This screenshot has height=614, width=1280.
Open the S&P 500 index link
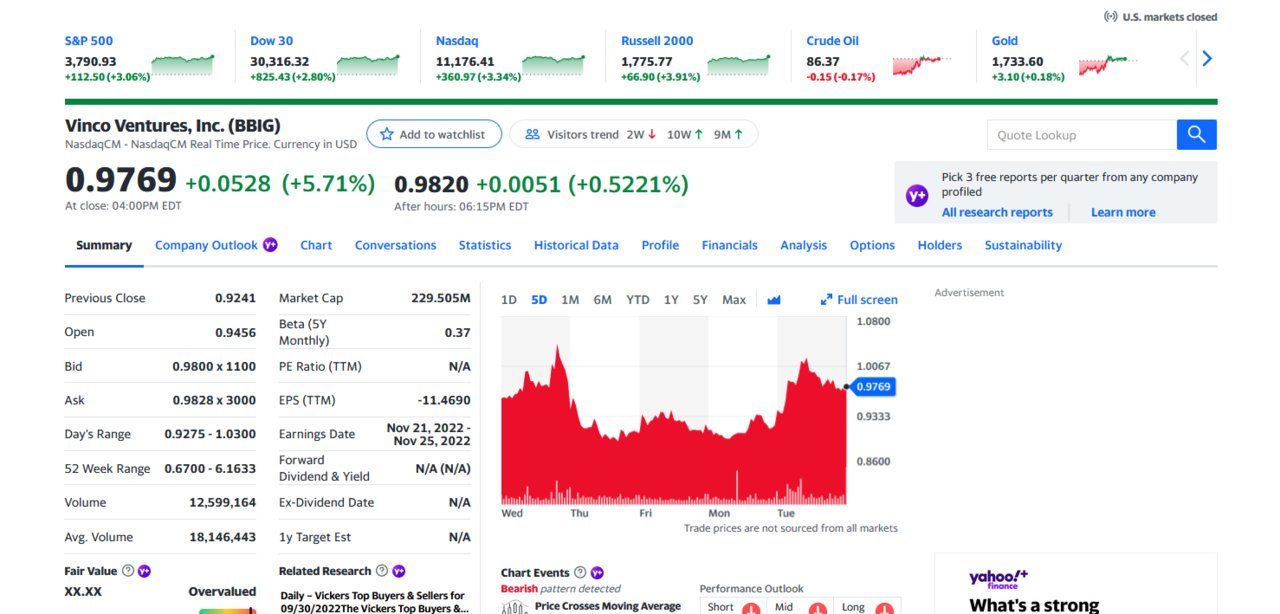89,41
